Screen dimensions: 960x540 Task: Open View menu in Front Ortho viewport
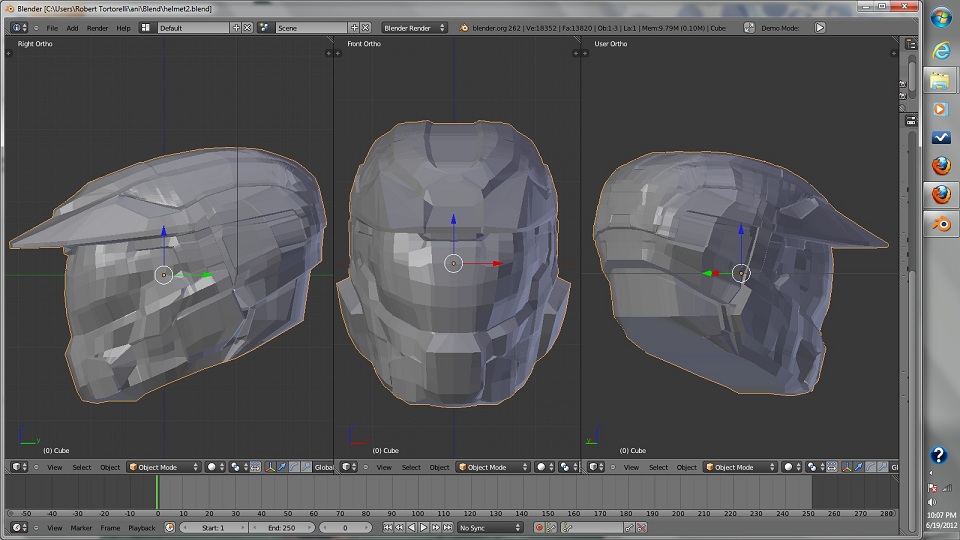(384, 467)
